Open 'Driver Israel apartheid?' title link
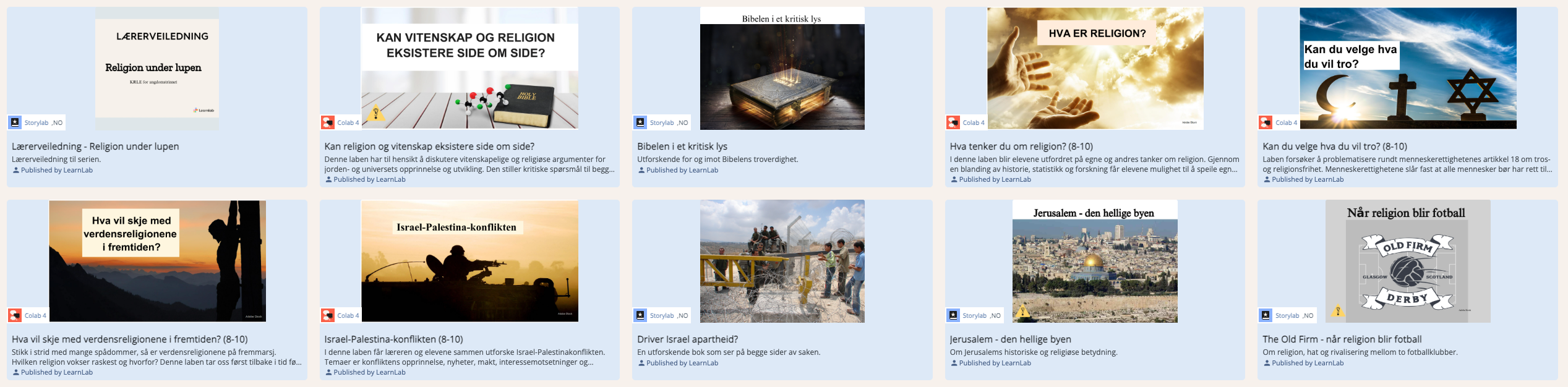1568x387 pixels. click(x=687, y=339)
